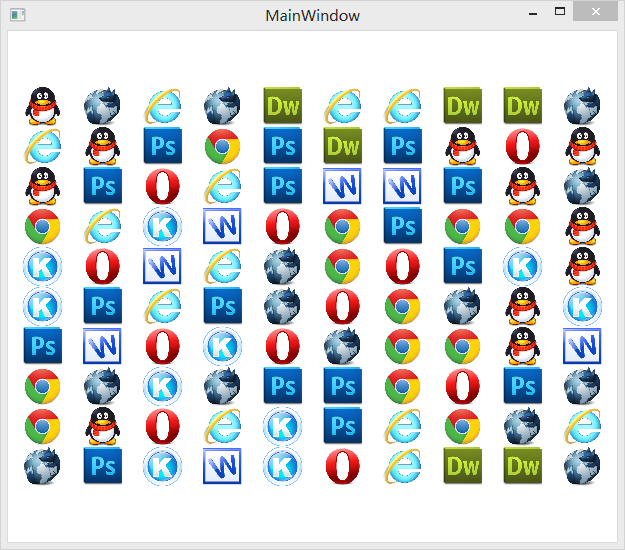Viewport: 625px width, 550px height.
Task: Pick the Kugou K icon in the ninth row
Action: (283, 426)
